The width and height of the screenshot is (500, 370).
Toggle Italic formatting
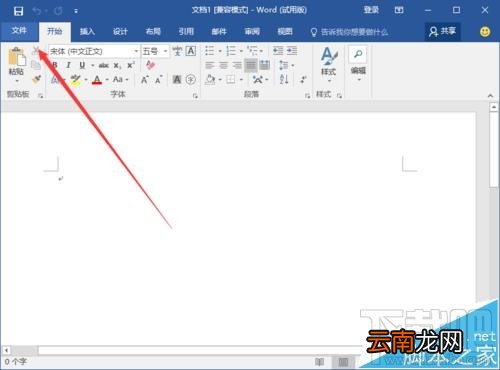pyautogui.click(x=68, y=65)
